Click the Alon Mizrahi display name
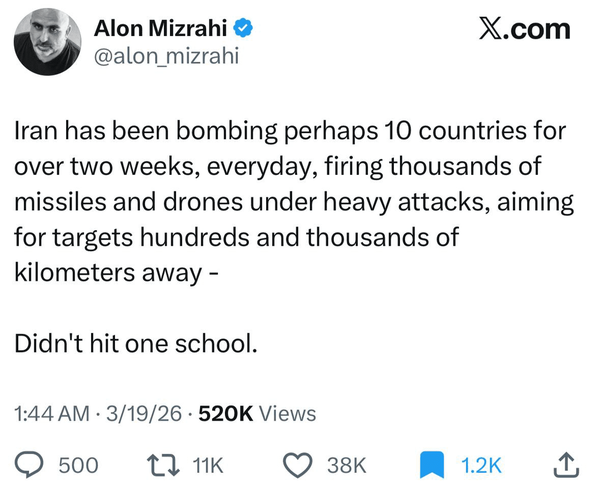This screenshot has width=600, height=484. [x=161, y=31]
